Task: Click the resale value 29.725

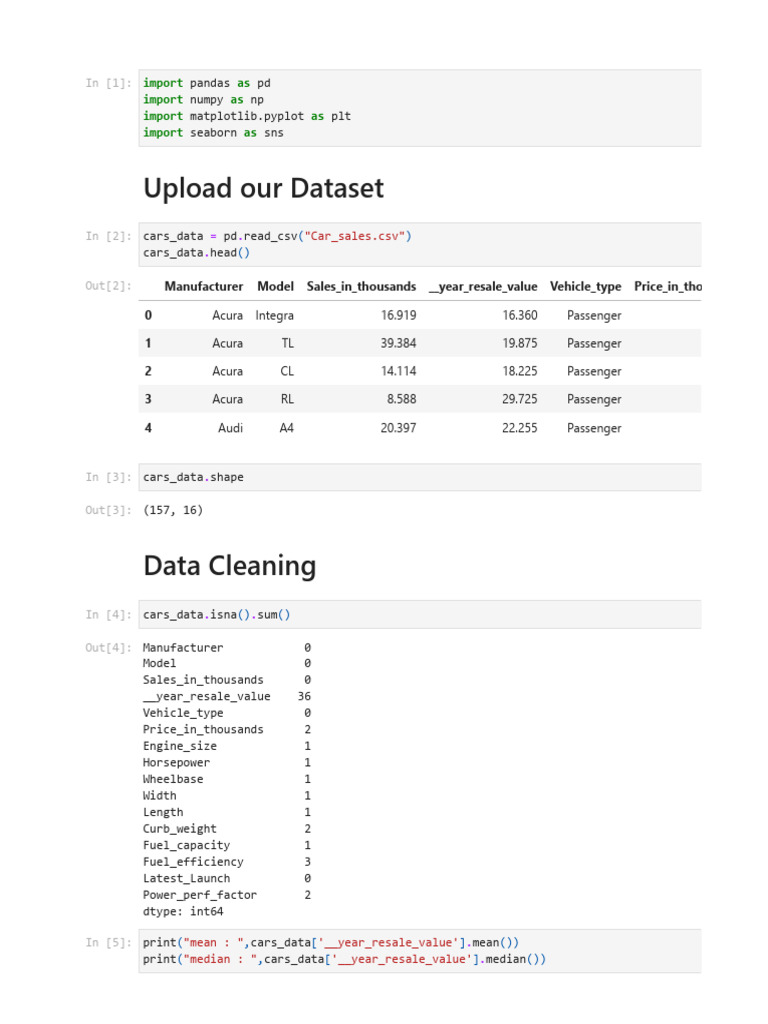Action: pyautogui.click(x=520, y=399)
